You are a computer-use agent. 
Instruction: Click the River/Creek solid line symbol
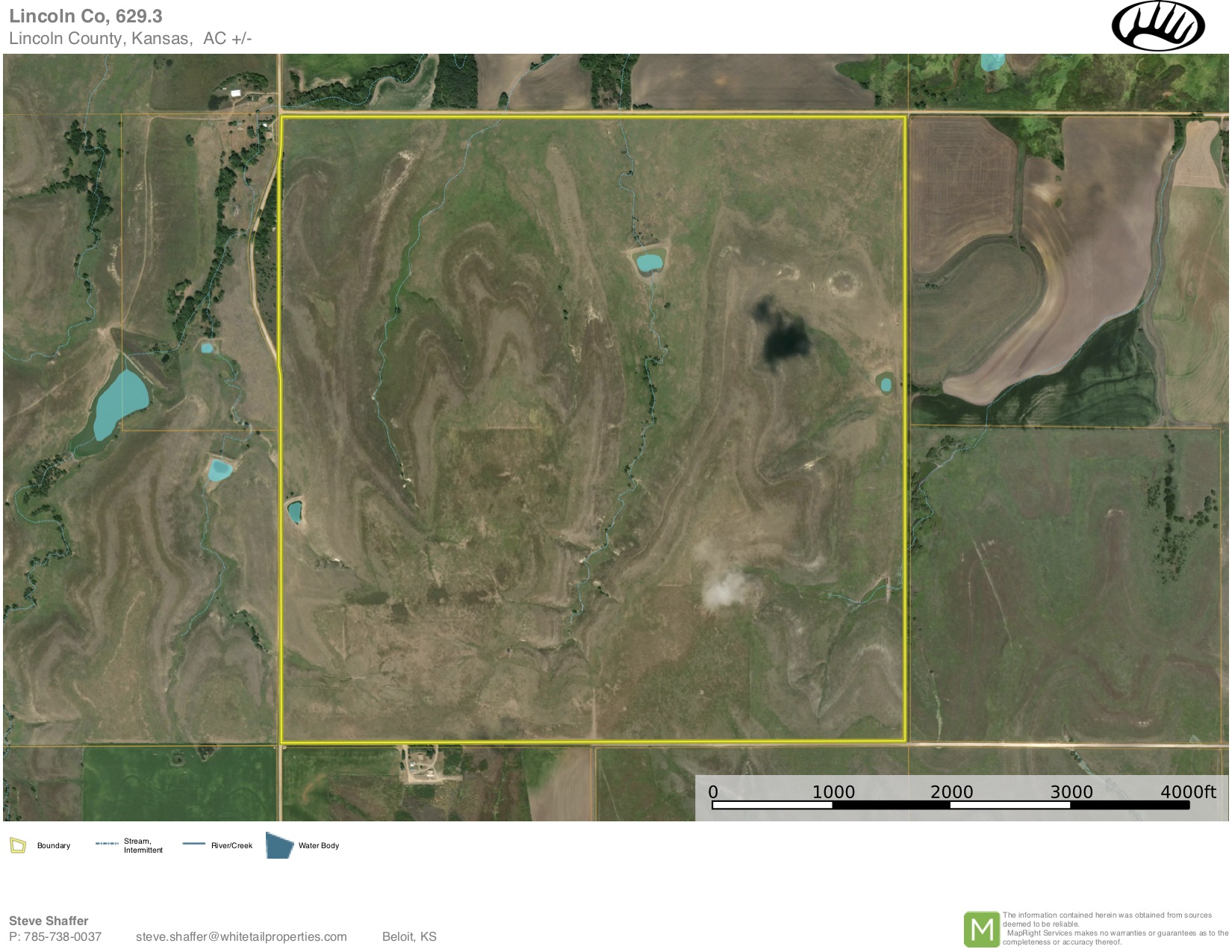193,844
